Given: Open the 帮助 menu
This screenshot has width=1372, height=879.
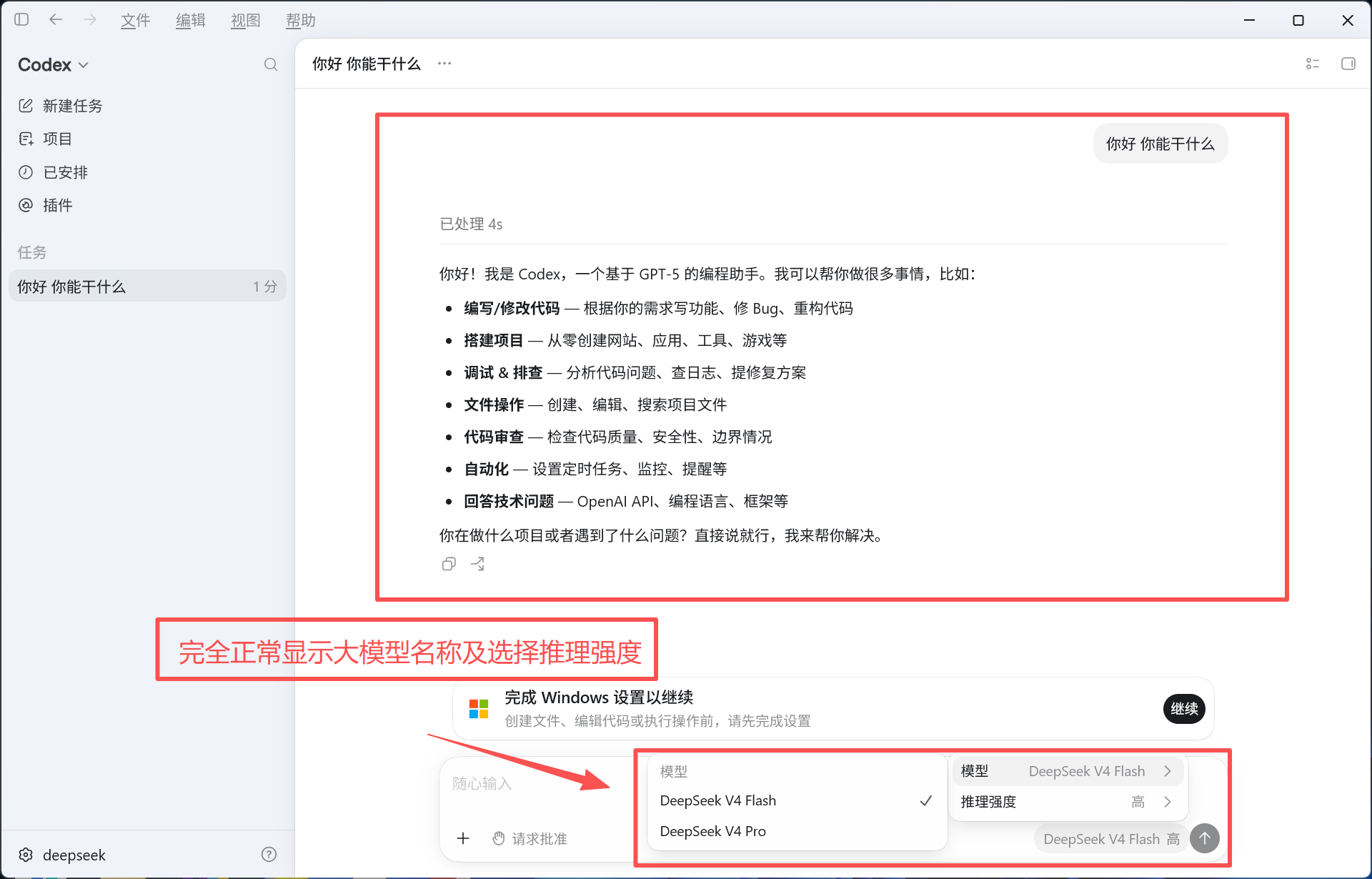Looking at the screenshot, I should 300,21.
